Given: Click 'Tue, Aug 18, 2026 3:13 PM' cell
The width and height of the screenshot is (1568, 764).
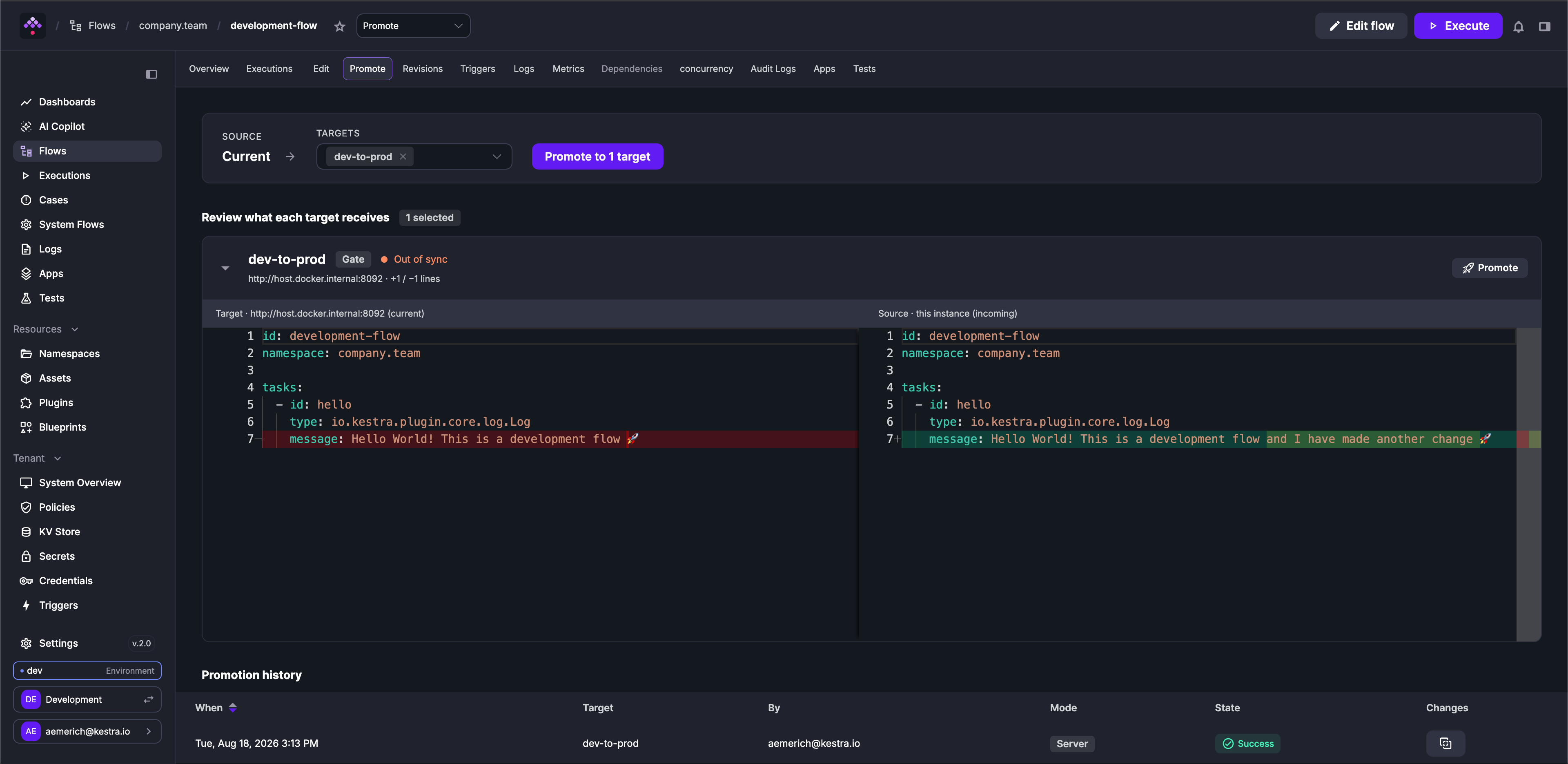Looking at the screenshot, I should pyautogui.click(x=256, y=743).
